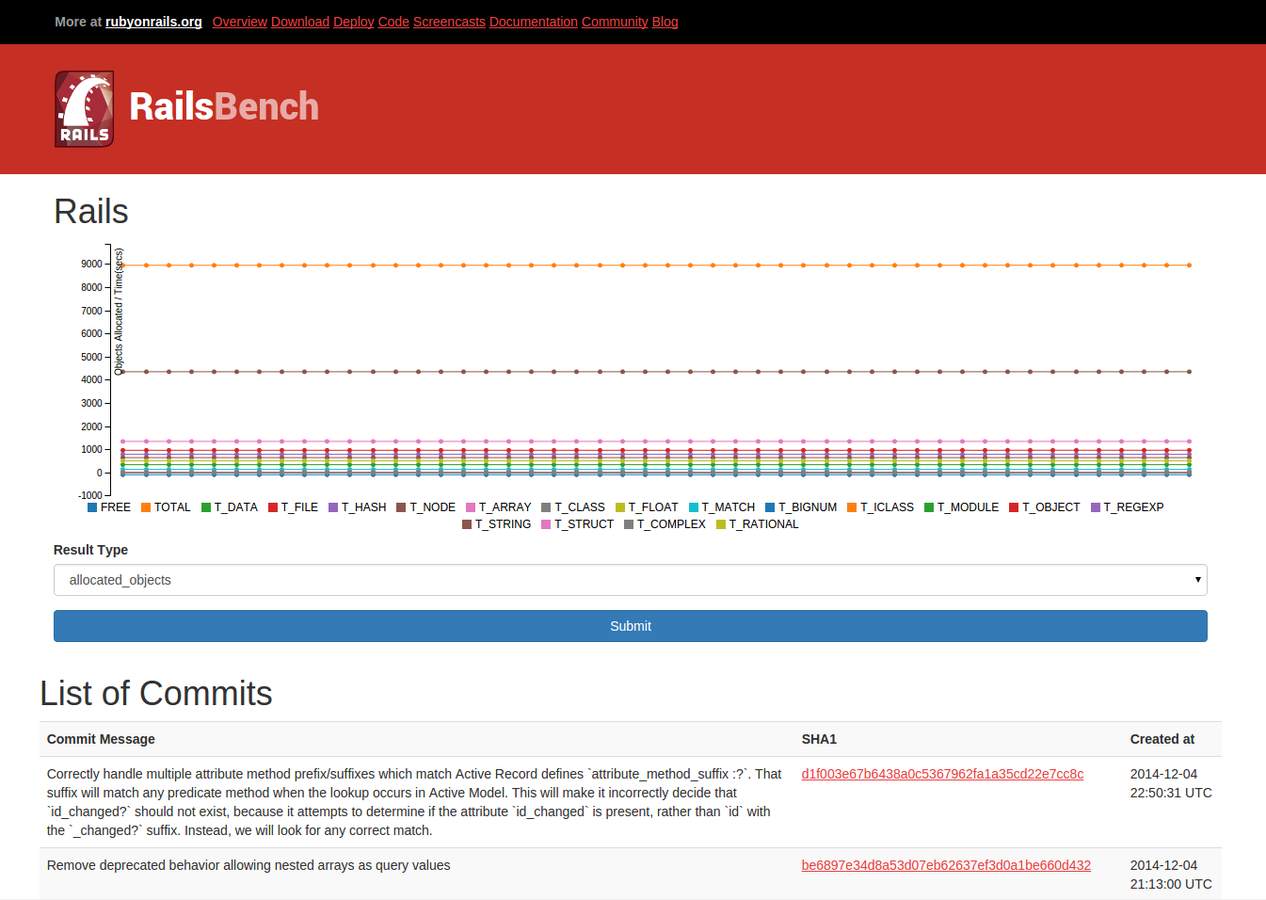Click the -1000 y-axis tick label
Screen dimensions: 1266x900
click(90, 496)
